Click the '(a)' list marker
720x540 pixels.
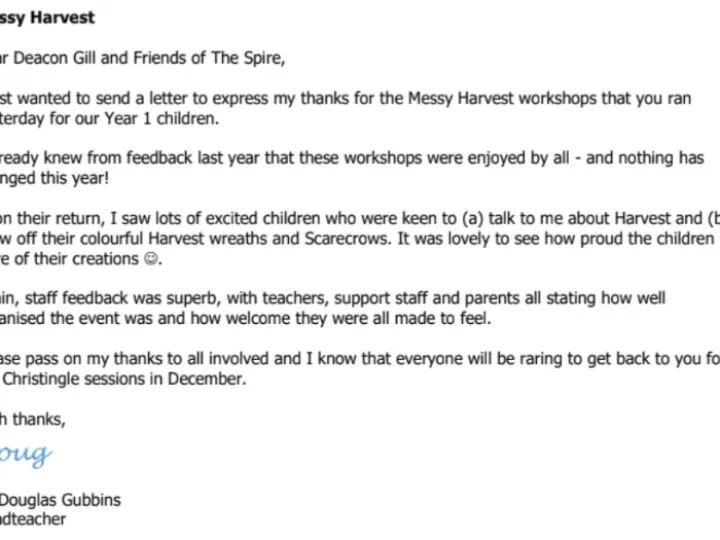468,219
